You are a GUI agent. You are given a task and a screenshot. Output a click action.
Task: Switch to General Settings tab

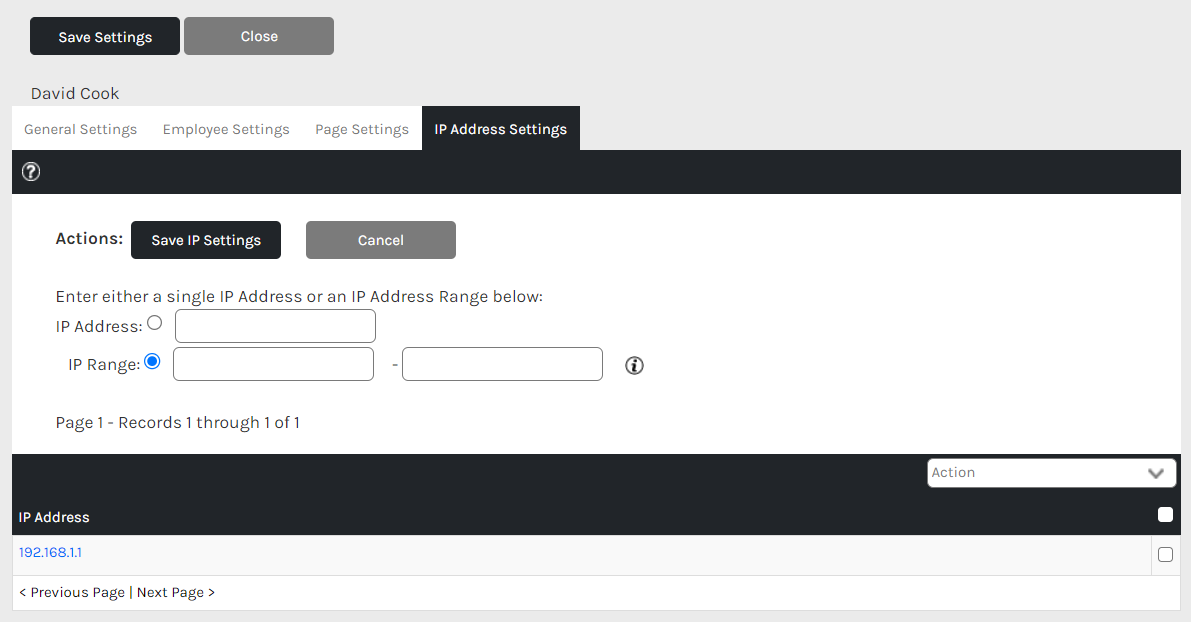pyautogui.click(x=81, y=129)
